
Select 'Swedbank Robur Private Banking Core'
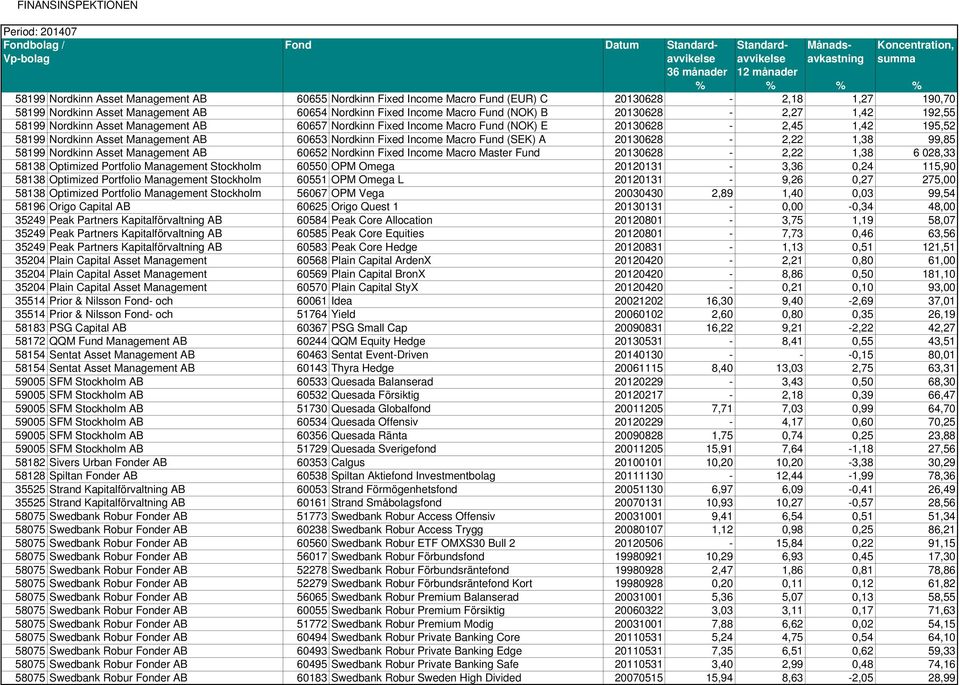pos(426,638)
